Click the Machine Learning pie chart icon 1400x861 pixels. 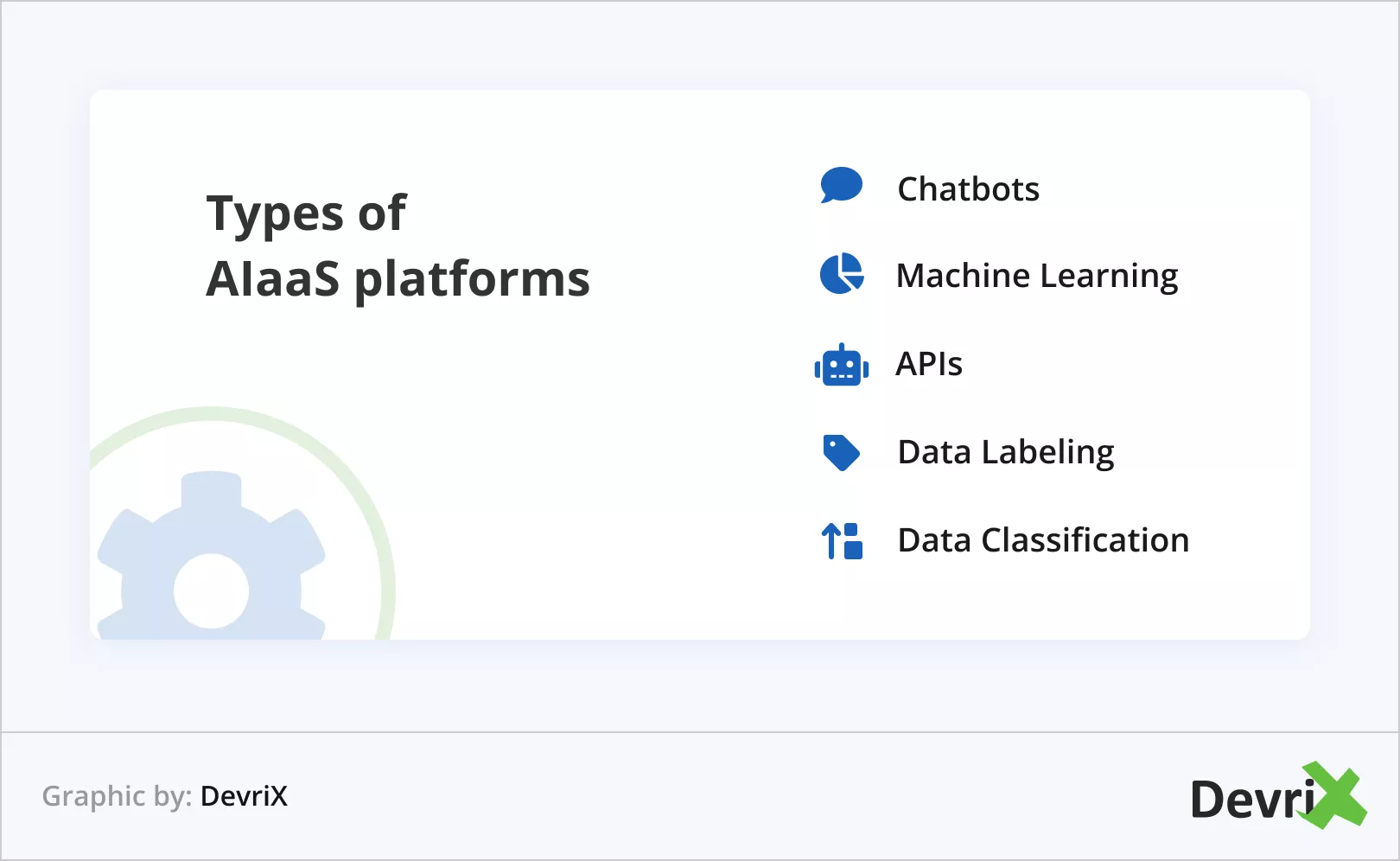point(841,274)
